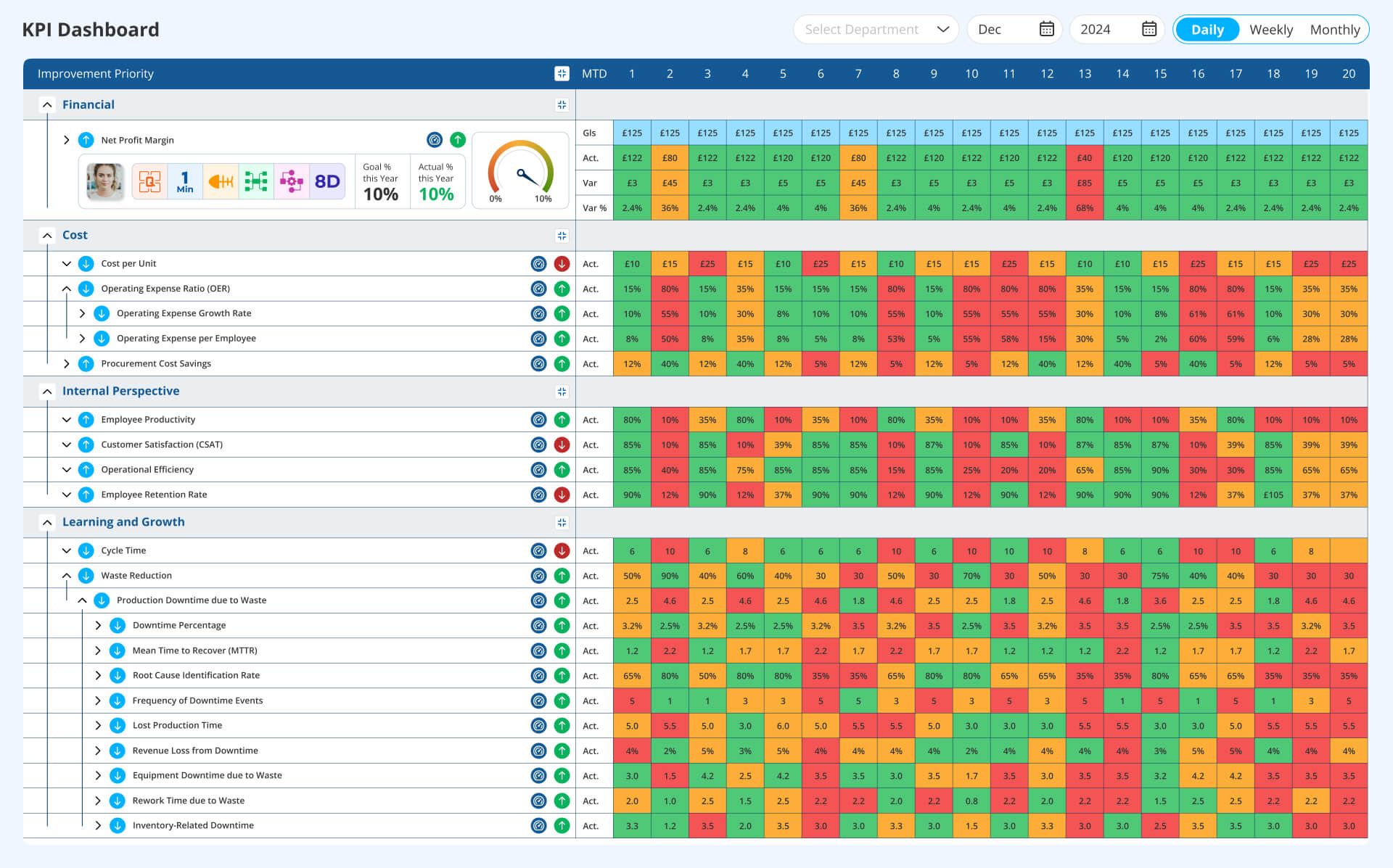The width and height of the screenshot is (1393, 868).
Task: Switch to the Weekly view
Action: pyautogui.click(x=1271, y=30)
